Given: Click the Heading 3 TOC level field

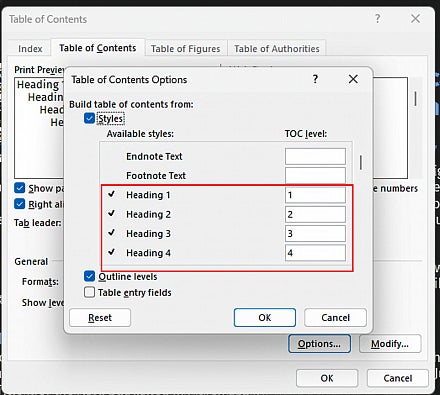Looking at the screenshot, I should click(x=315, y=234).
